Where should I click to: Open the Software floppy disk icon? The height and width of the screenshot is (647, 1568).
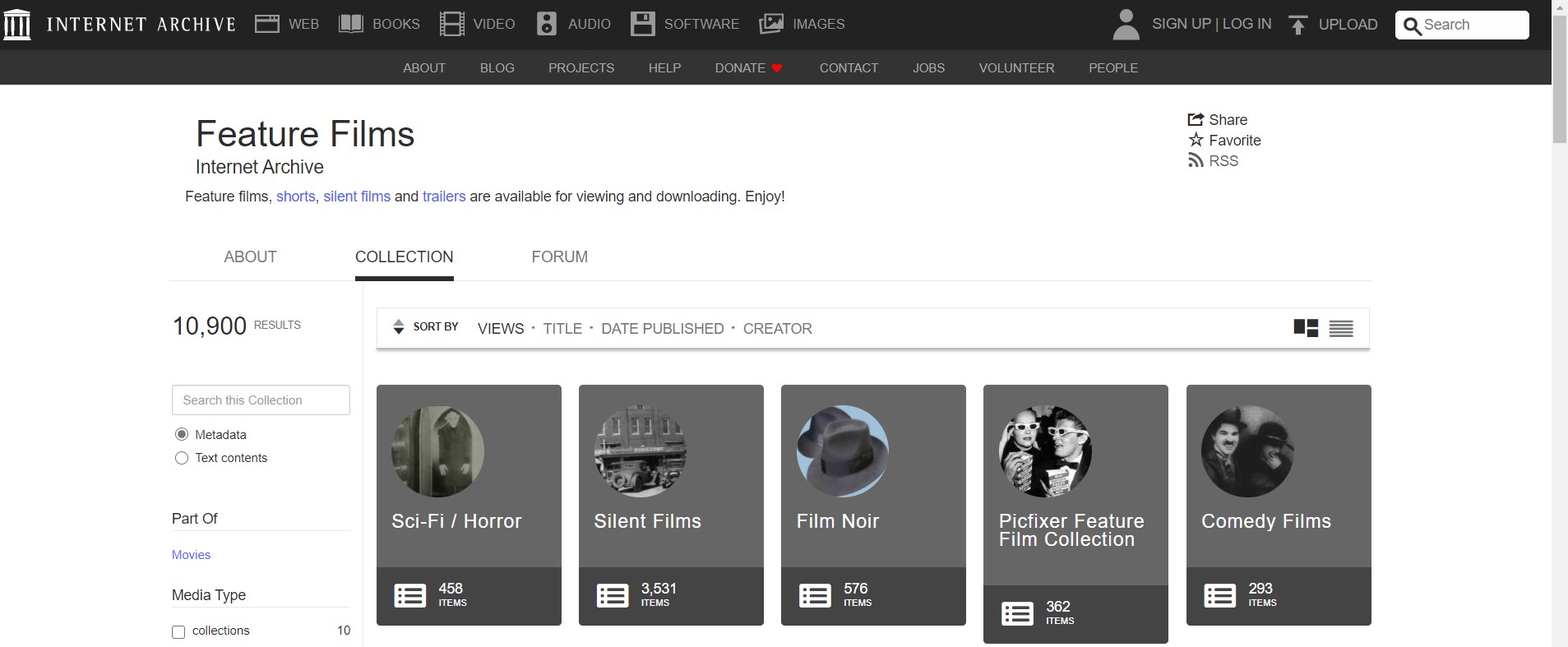(x=643, y=24)
